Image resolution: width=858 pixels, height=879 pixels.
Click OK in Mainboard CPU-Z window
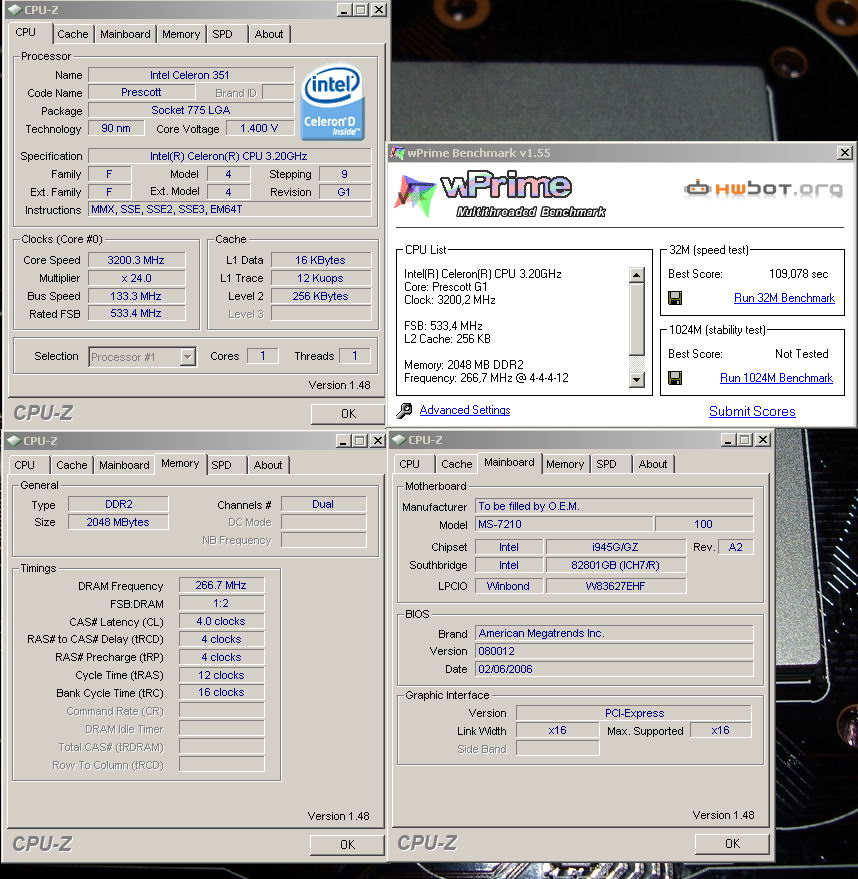[x=732, y=844]
